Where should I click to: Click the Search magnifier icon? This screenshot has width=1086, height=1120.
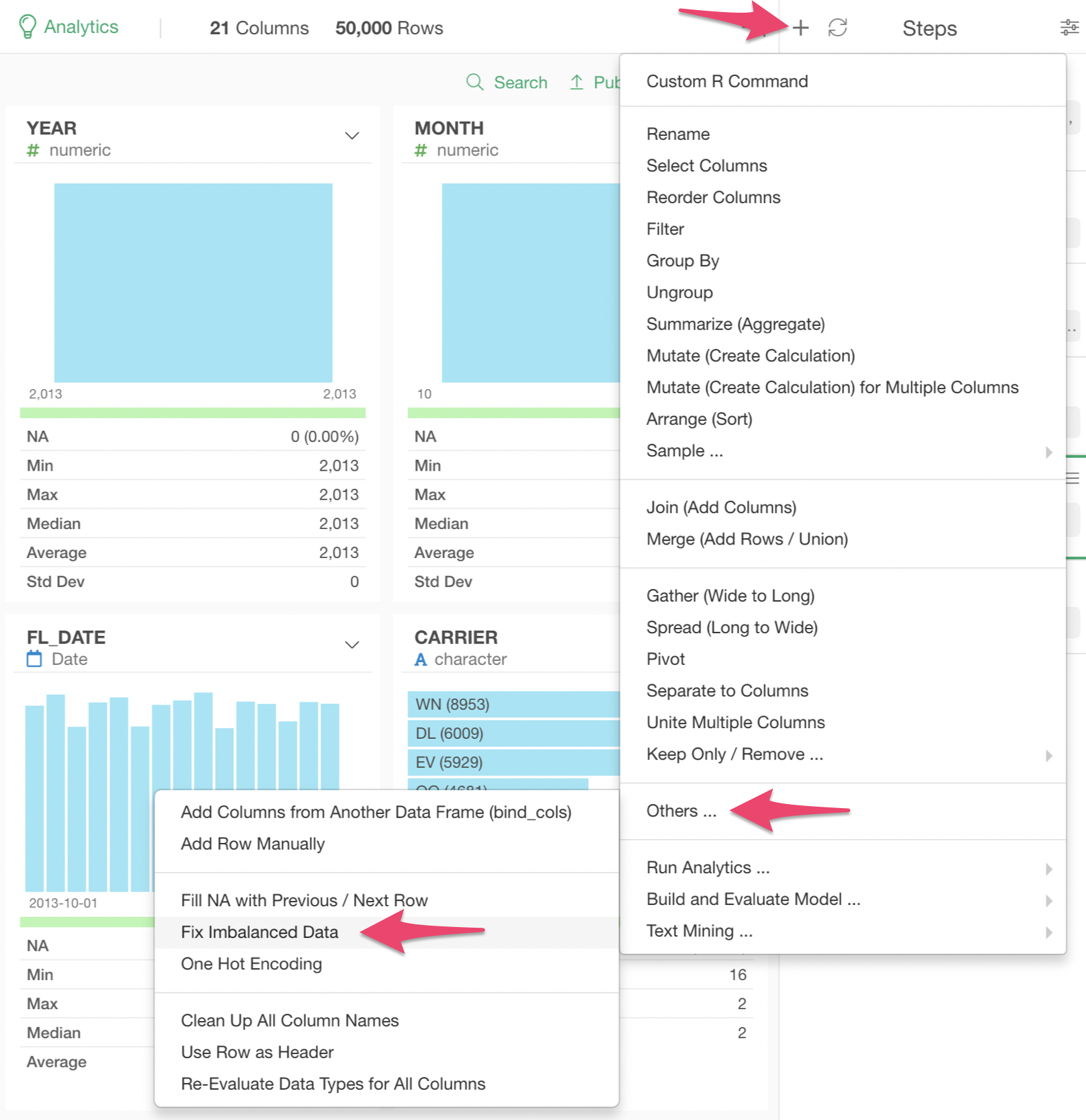point(474,82)
